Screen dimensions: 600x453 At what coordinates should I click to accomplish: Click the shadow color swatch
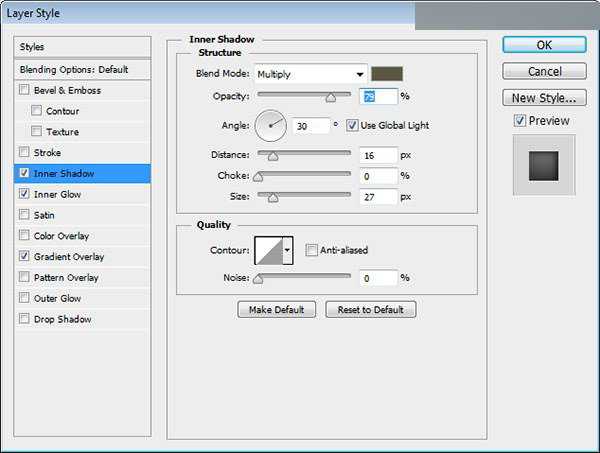pyautogui.click(x=385, y=74)
